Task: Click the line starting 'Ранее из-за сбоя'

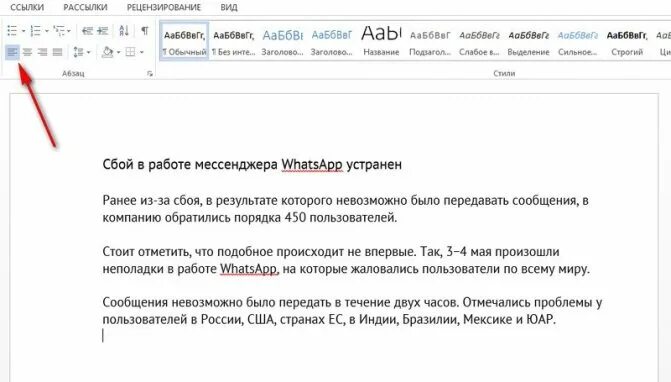Action: coord(345,200)
